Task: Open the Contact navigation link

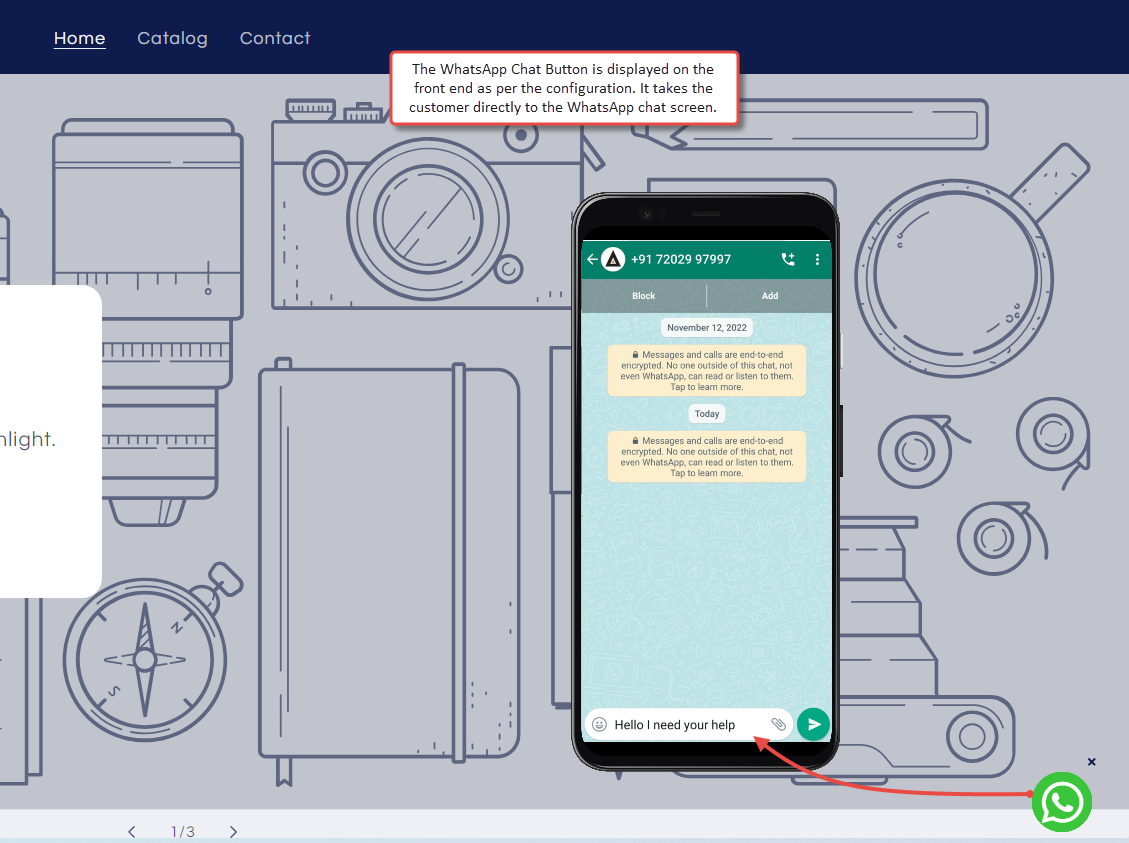Action: (x=275, y=38)
